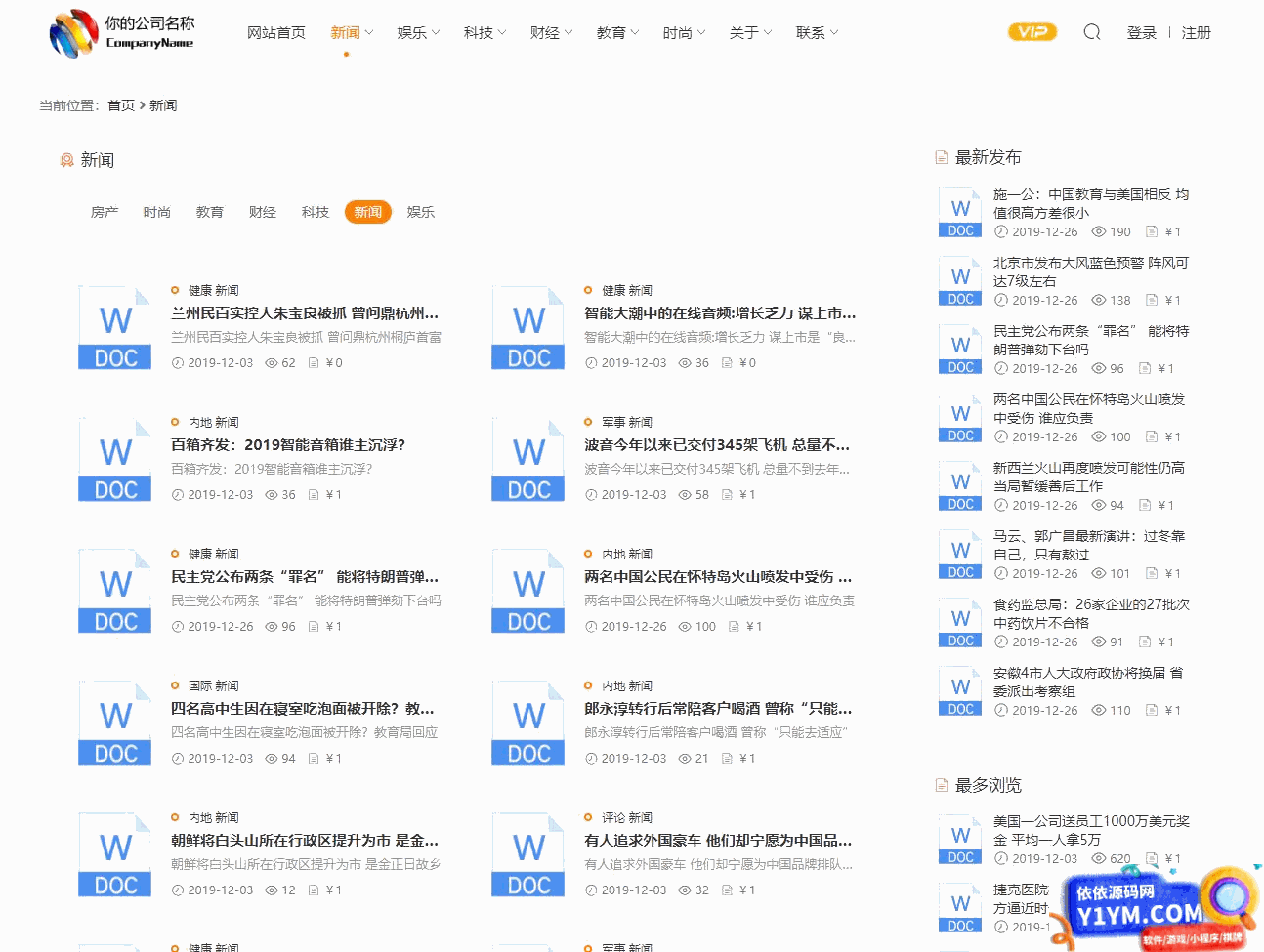This screenshot has height=952, width=1264.
Task: Open article title 百箱齐发：2019智能音箱谁主沉浮?
Action: point(288,444)
